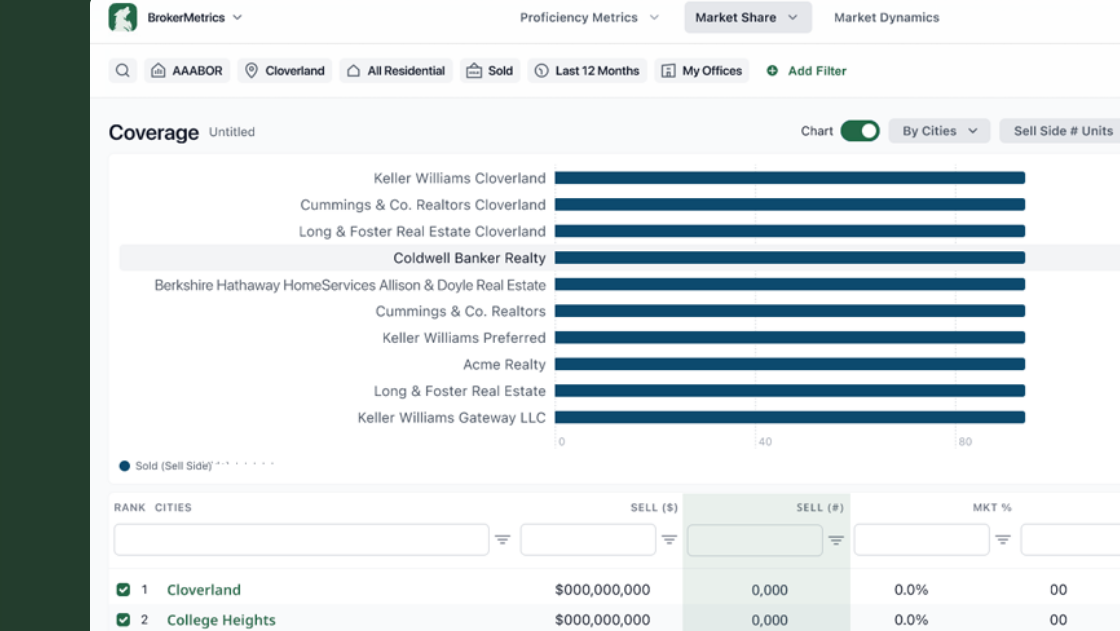Click the Keller Williams Preferred label

click(464, 337)
